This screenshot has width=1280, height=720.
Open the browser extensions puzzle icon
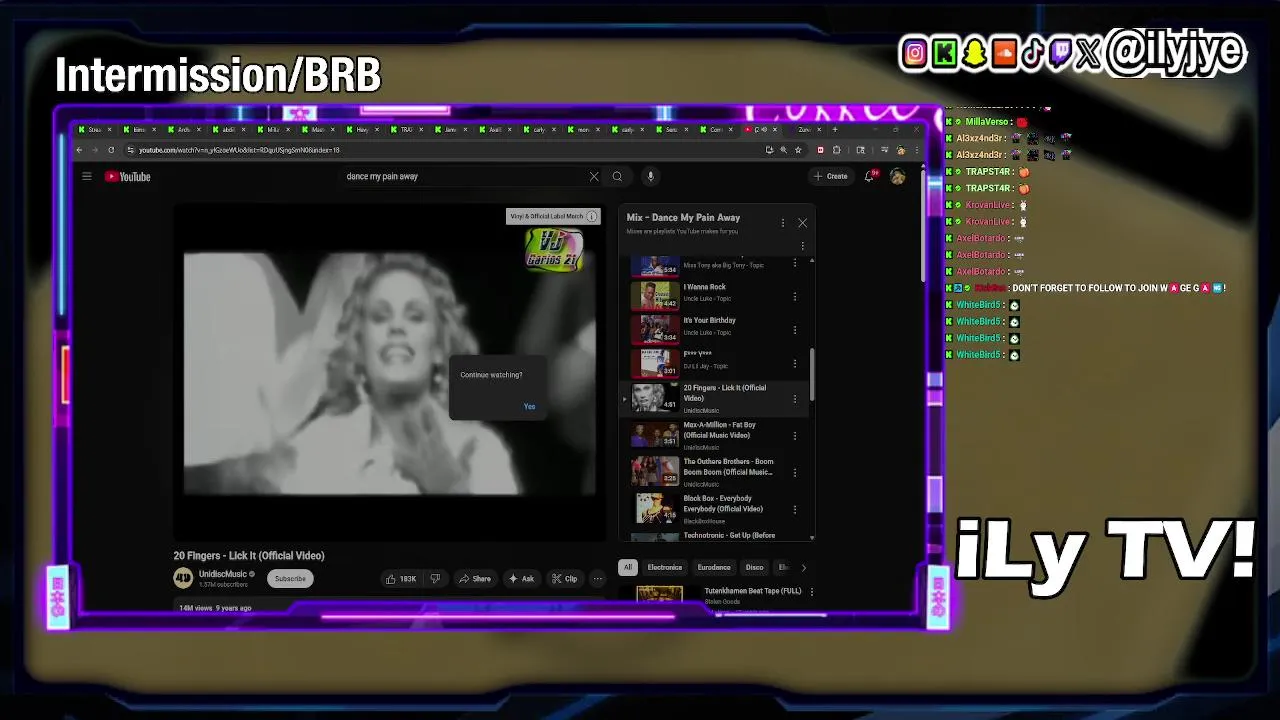coord(837,150)
